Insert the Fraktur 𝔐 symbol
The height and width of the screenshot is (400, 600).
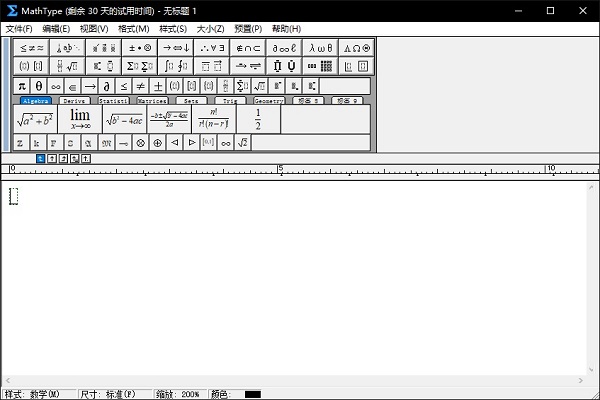106,143
